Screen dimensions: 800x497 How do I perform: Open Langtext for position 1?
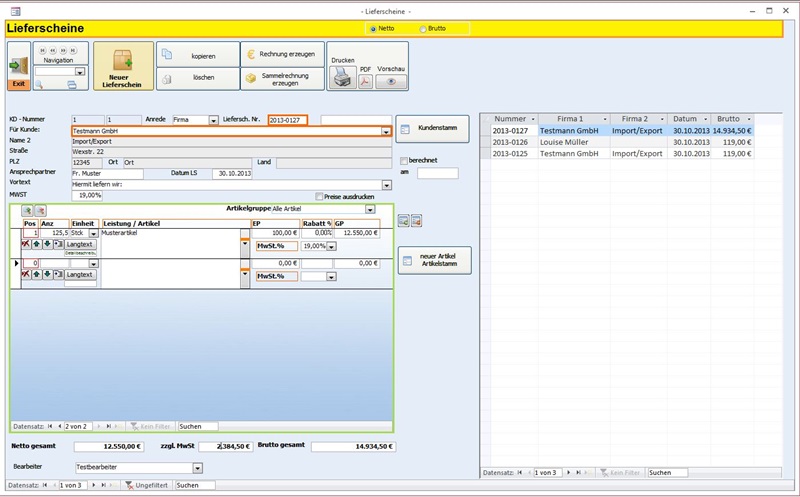coord(80,244)
